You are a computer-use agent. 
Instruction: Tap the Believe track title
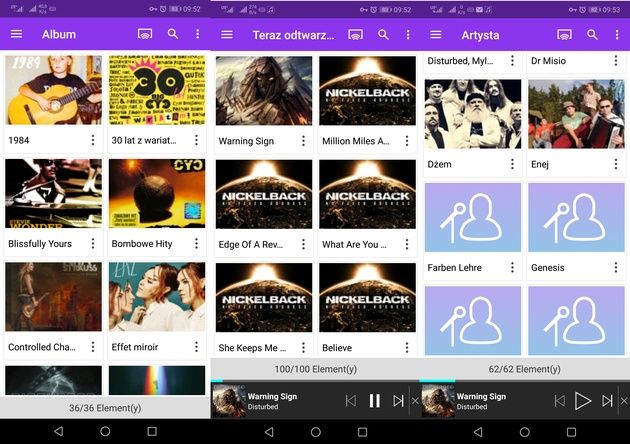[x=337, y=348]
